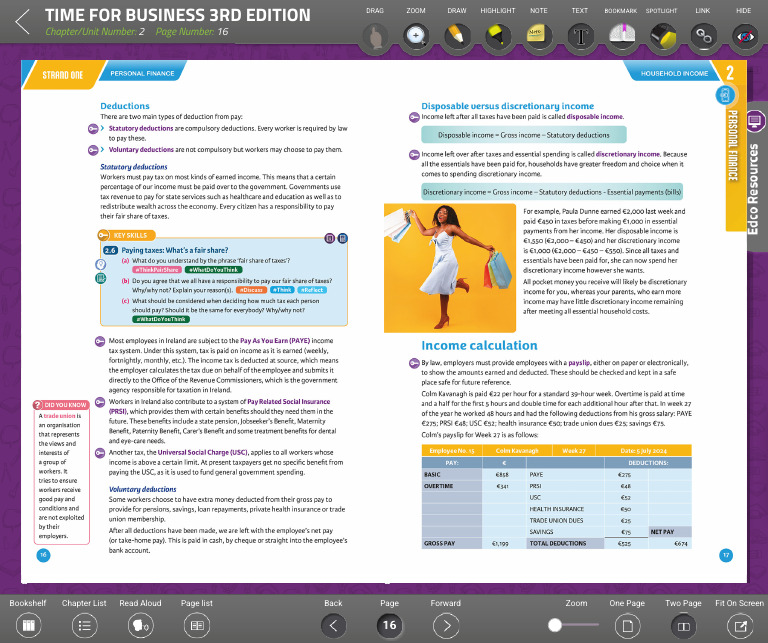Add a sticky Note
The height and width of the screenshot is (643, 768).
coord(539,37)
